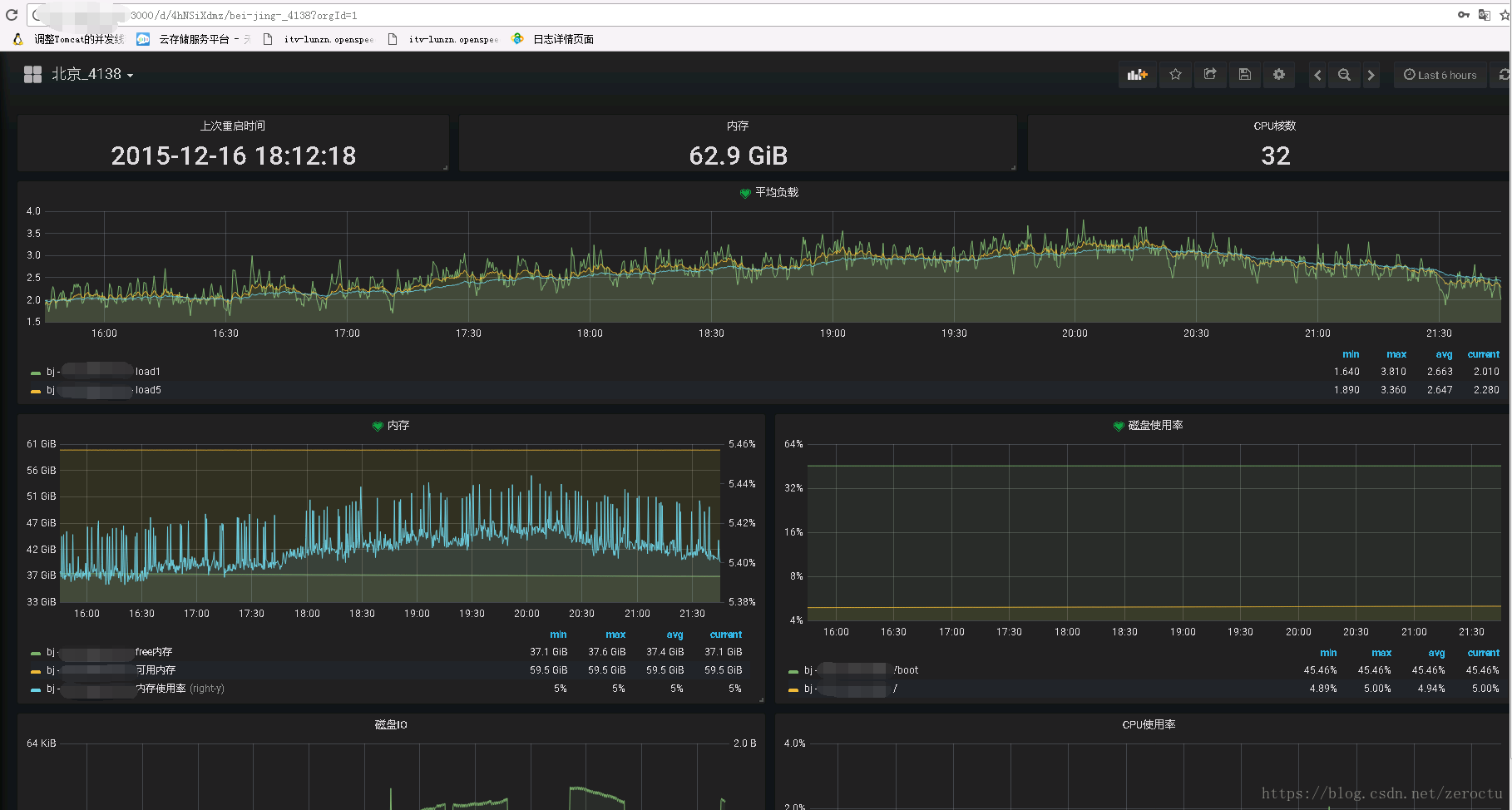The image size is (1512, 810).
Task: Select the 62.9 GiB memory value
Action: (738, 156)
